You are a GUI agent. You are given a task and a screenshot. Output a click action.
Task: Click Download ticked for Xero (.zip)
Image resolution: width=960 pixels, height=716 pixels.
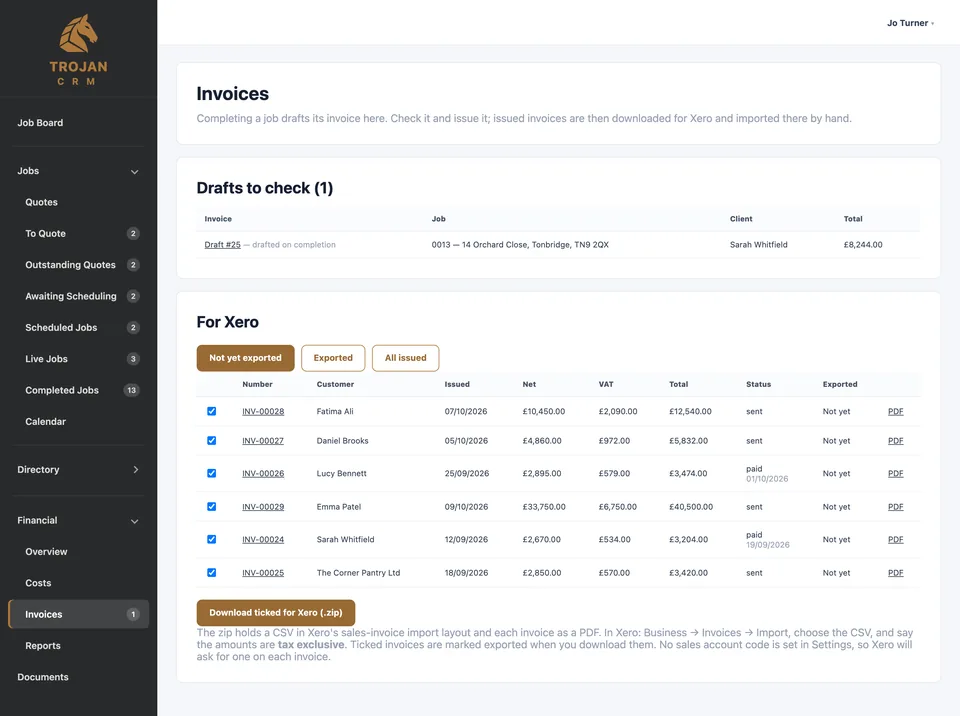coord(276,612)
